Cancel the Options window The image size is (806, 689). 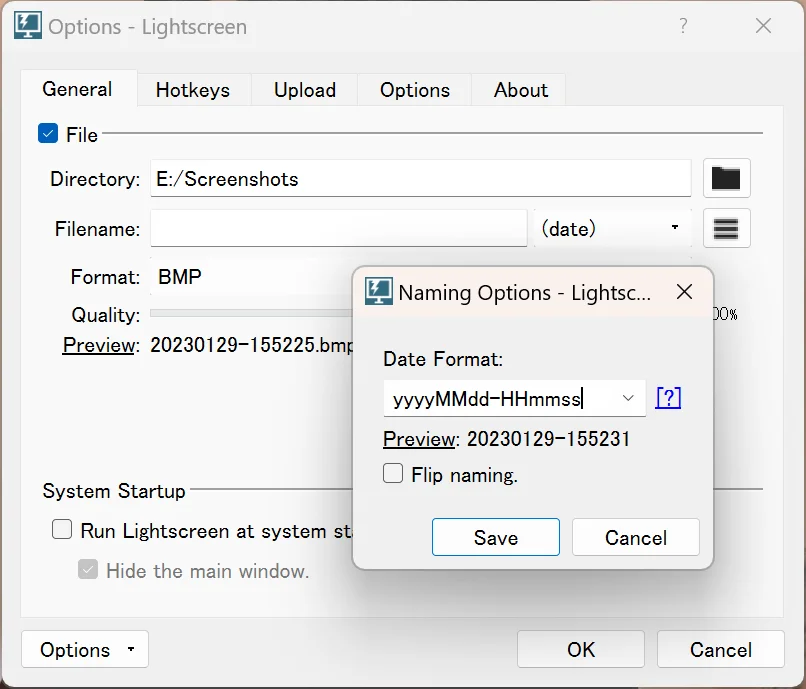pyautogui.click(x=721, y=649)
